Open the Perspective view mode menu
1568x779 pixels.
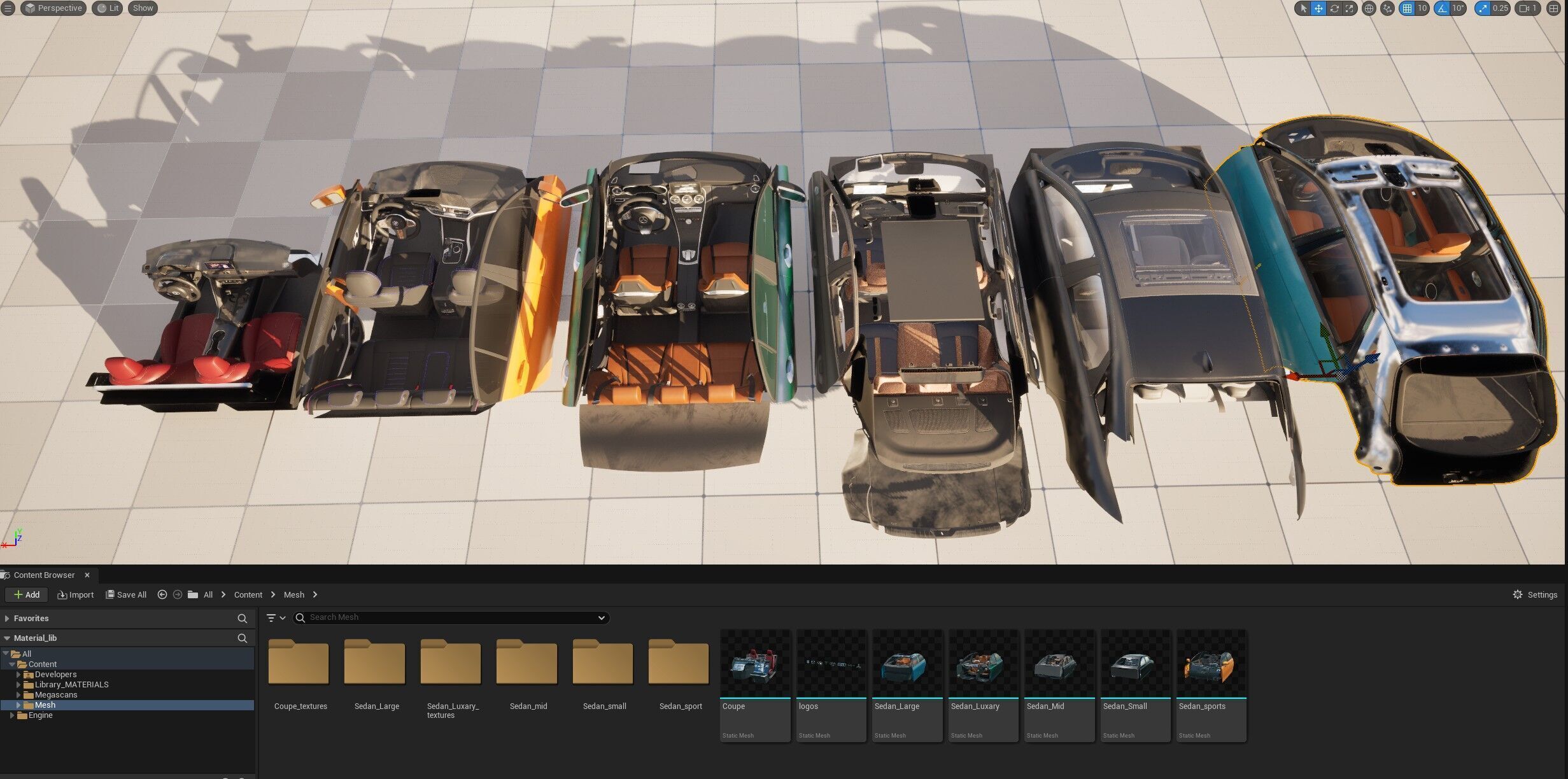[x=53, y=8]
